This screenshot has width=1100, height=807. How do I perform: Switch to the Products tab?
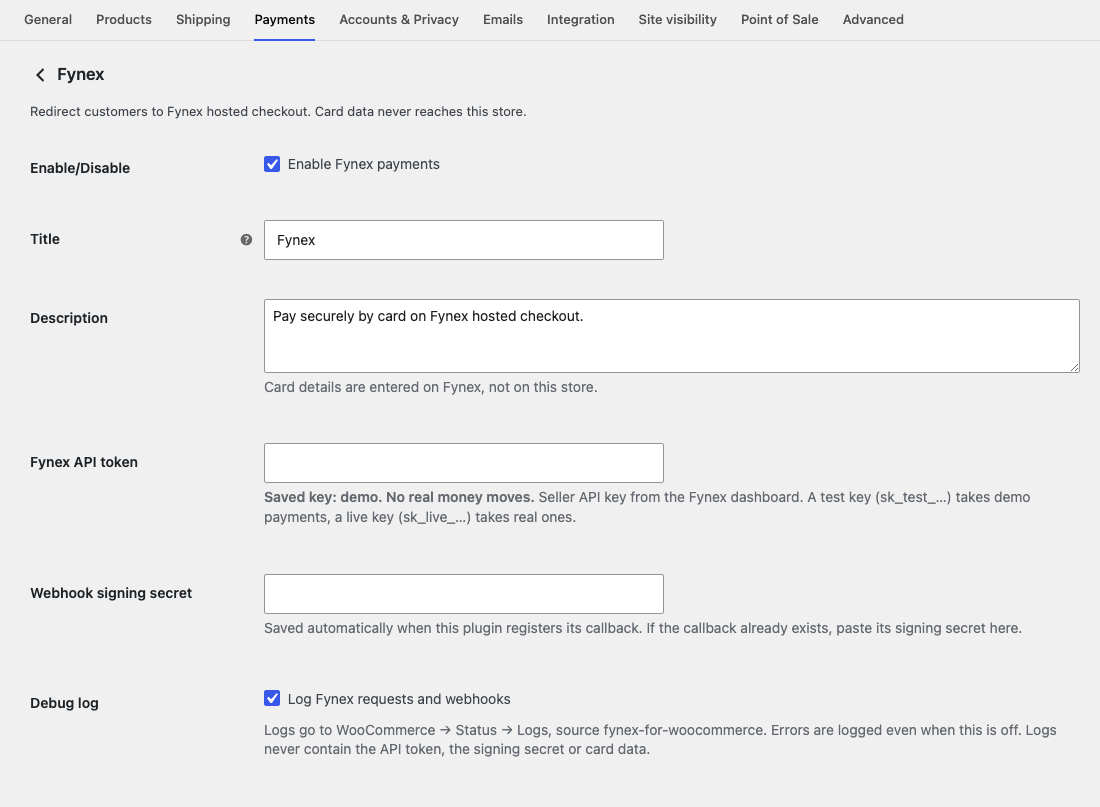coord(123,20)
